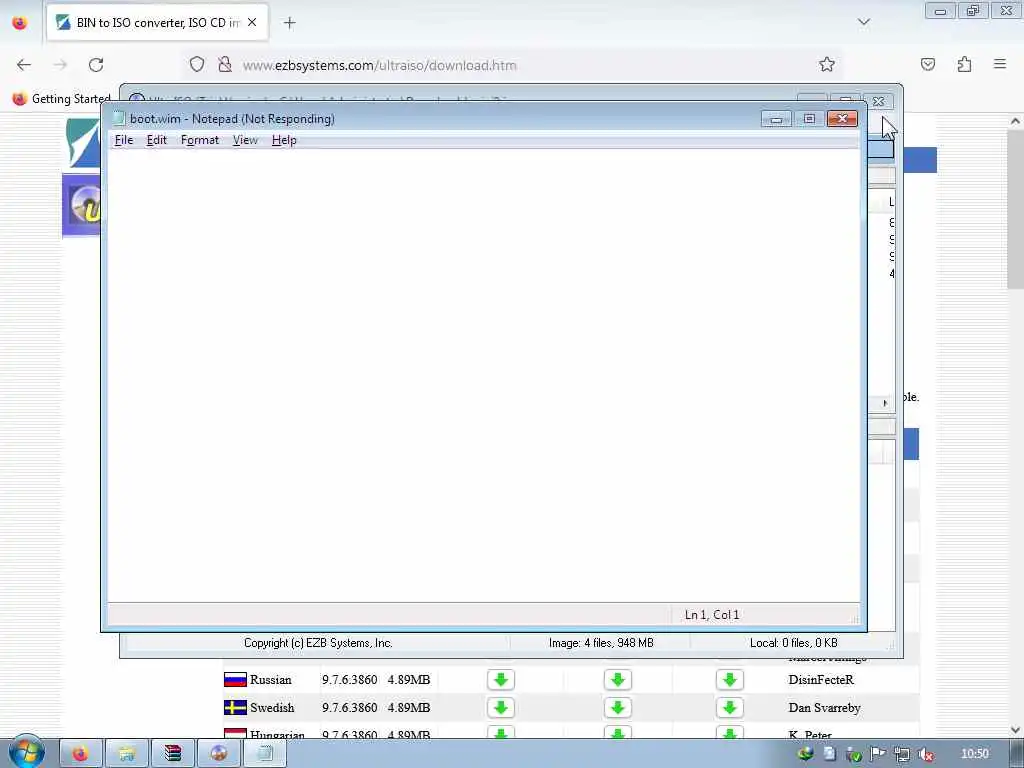Image resolution: width=1024 pixels, height=768 pixels.
Task: Open the Firefox hamburger application menu
Action: click(x=1000, y=65)
